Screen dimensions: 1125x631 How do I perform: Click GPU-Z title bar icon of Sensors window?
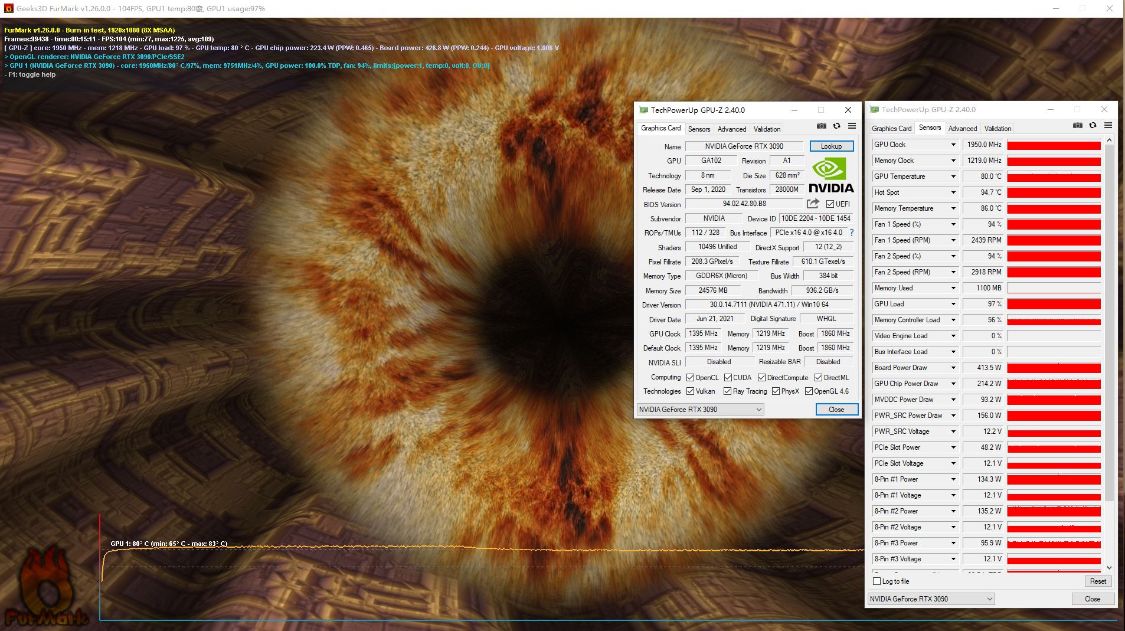click(x=874, y=109)
